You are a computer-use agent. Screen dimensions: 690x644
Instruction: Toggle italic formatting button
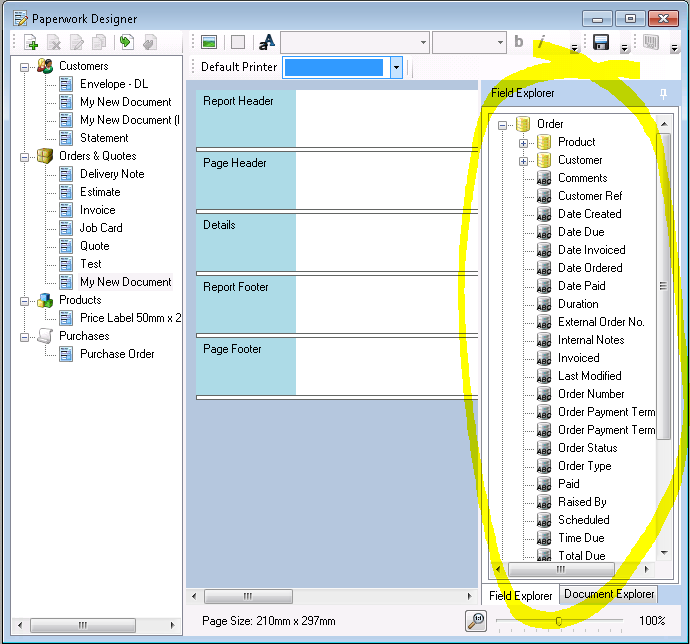click(x=541, y=42)
